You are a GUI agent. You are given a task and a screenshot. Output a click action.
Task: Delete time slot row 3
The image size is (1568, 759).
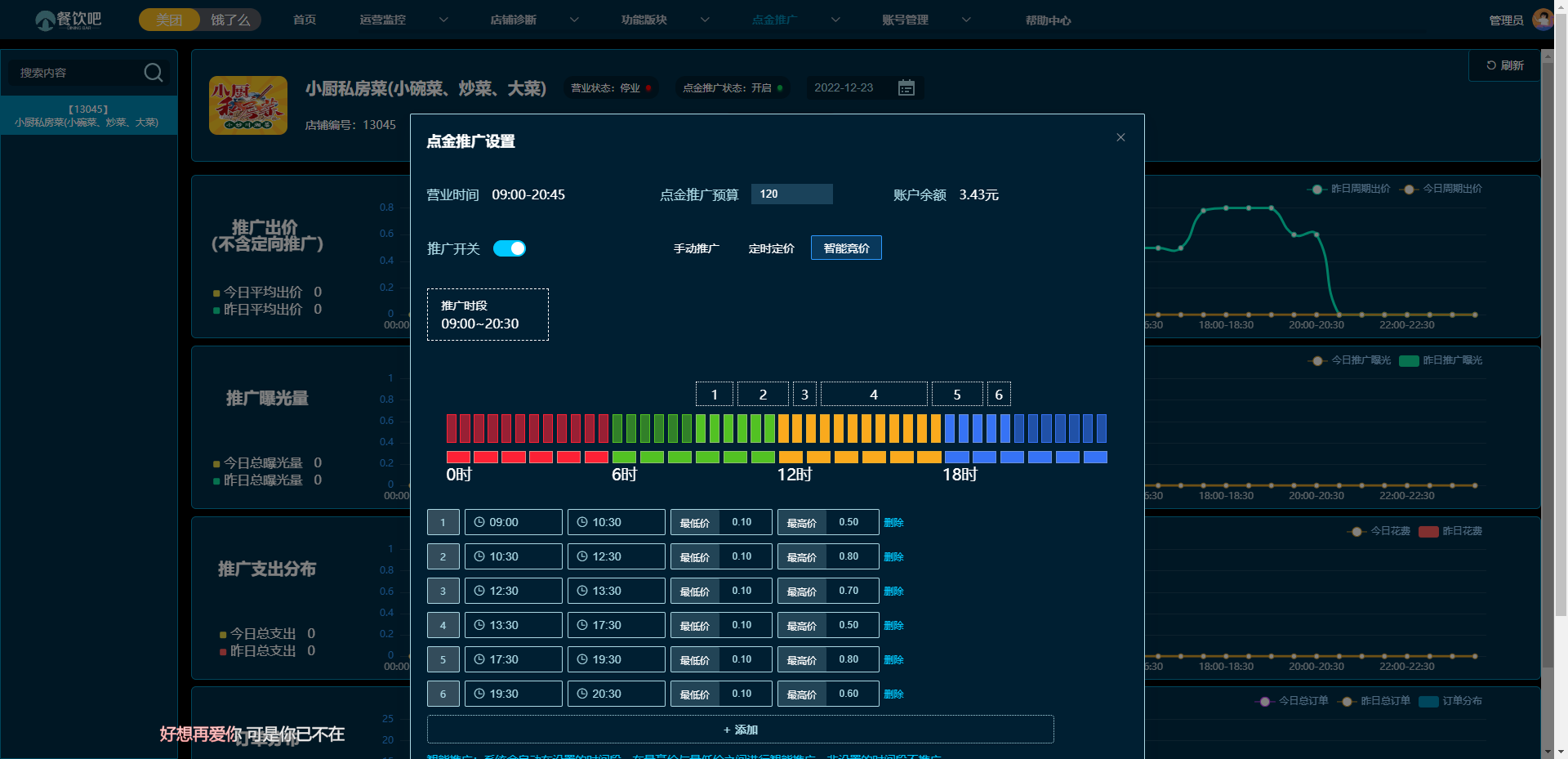893,591
